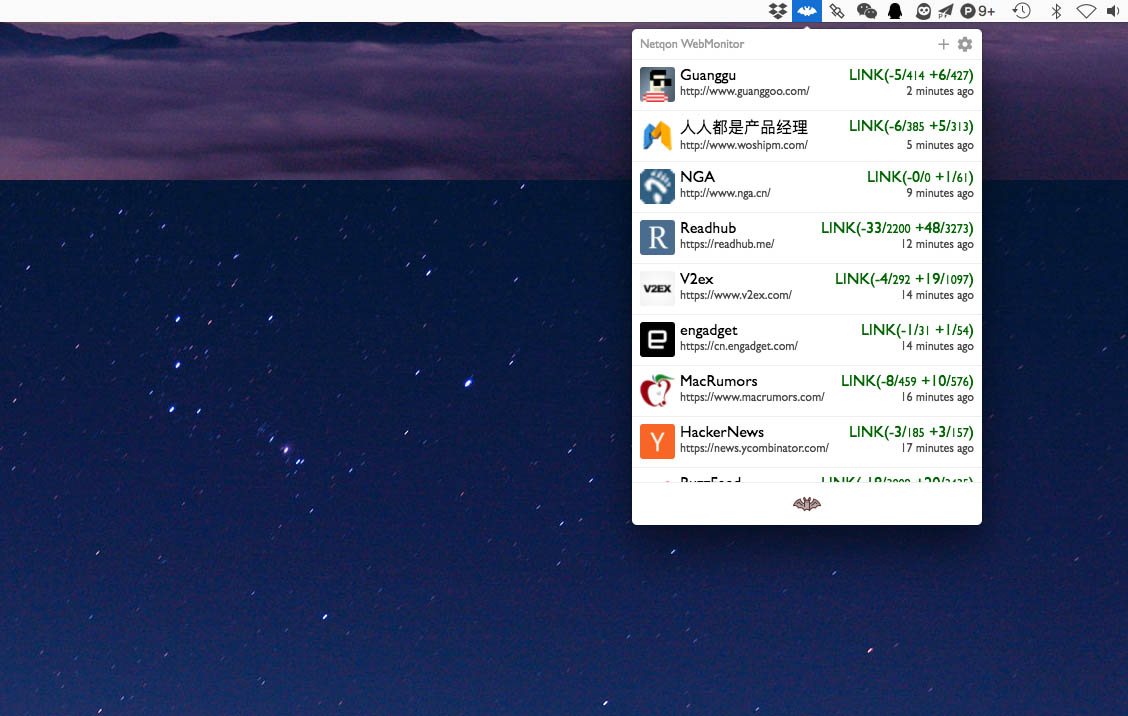Click the Netqon WebMonitor header title

pos(692,44)
